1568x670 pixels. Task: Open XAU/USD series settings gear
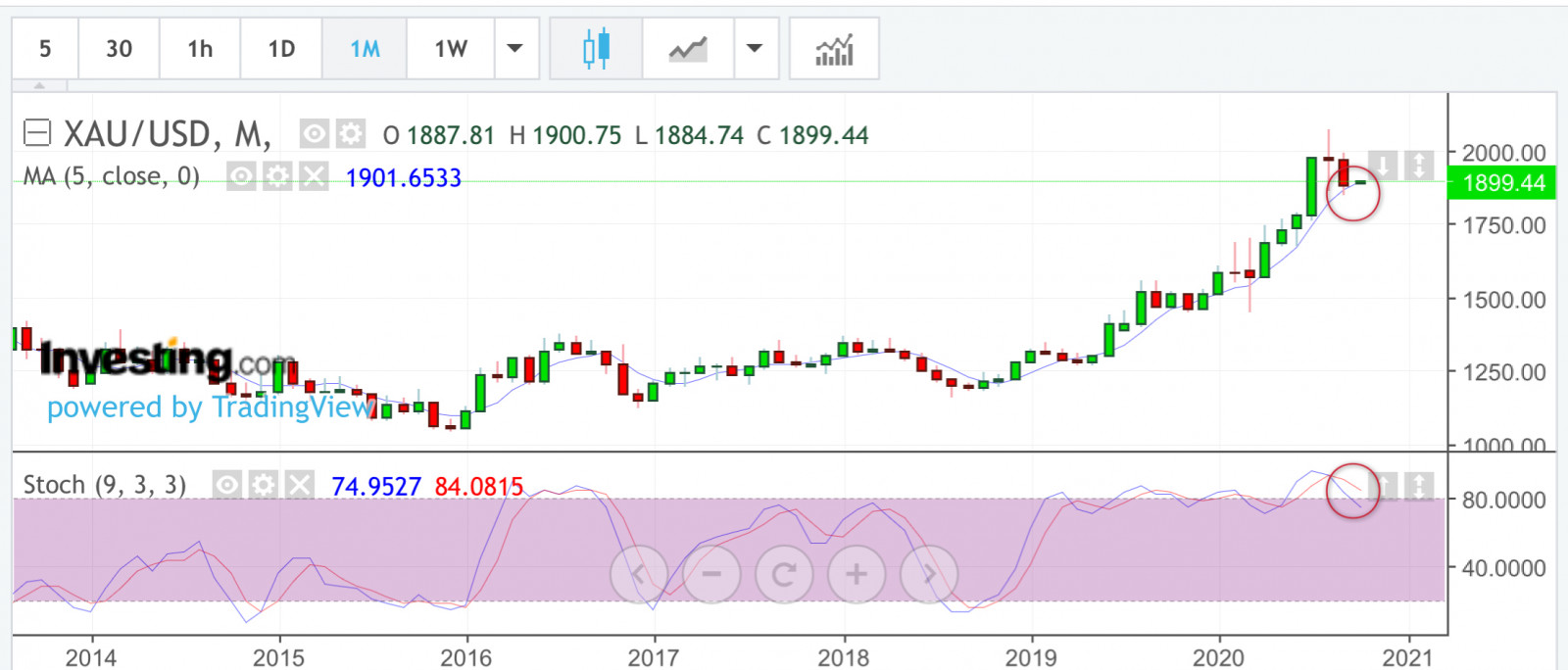coord(350,133)
